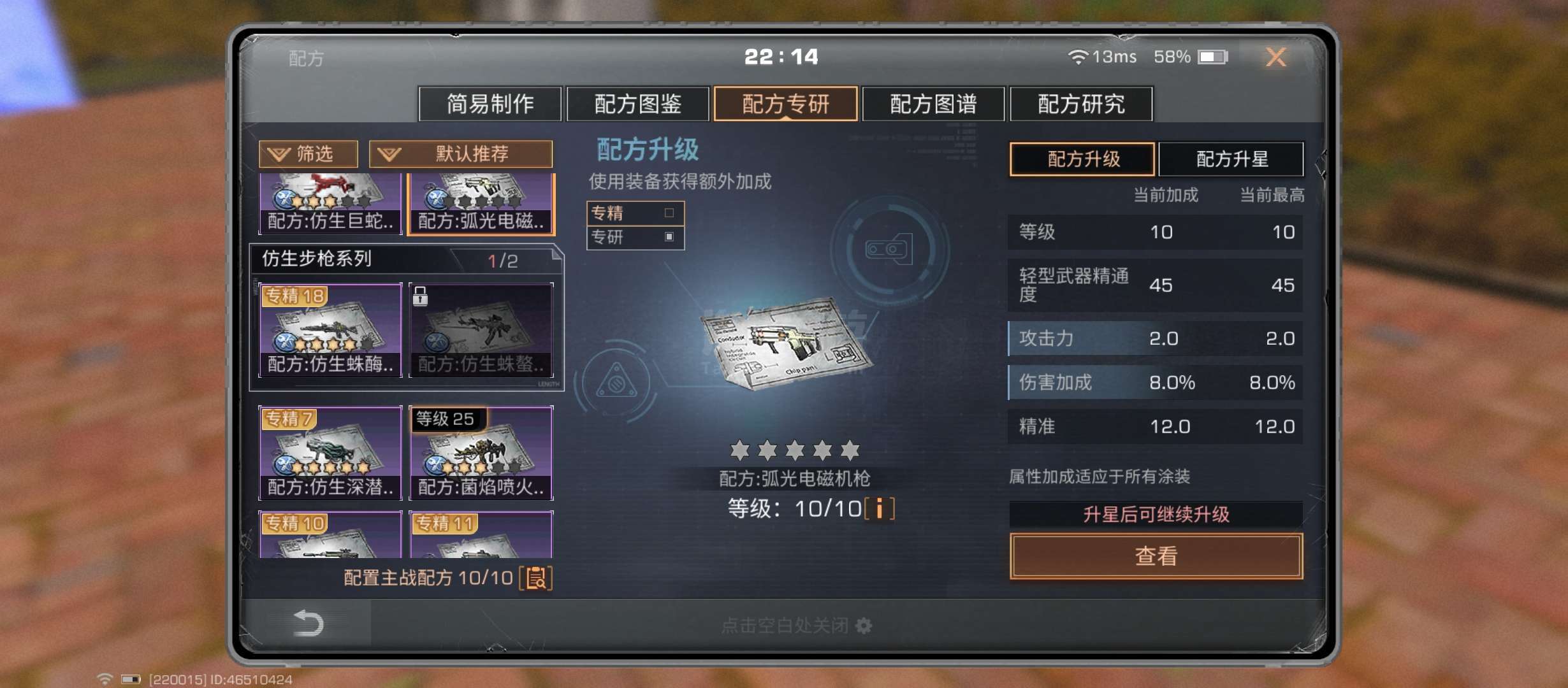
Task: Click the circular equipment slot icon
Action: click(x=889, y=248)
